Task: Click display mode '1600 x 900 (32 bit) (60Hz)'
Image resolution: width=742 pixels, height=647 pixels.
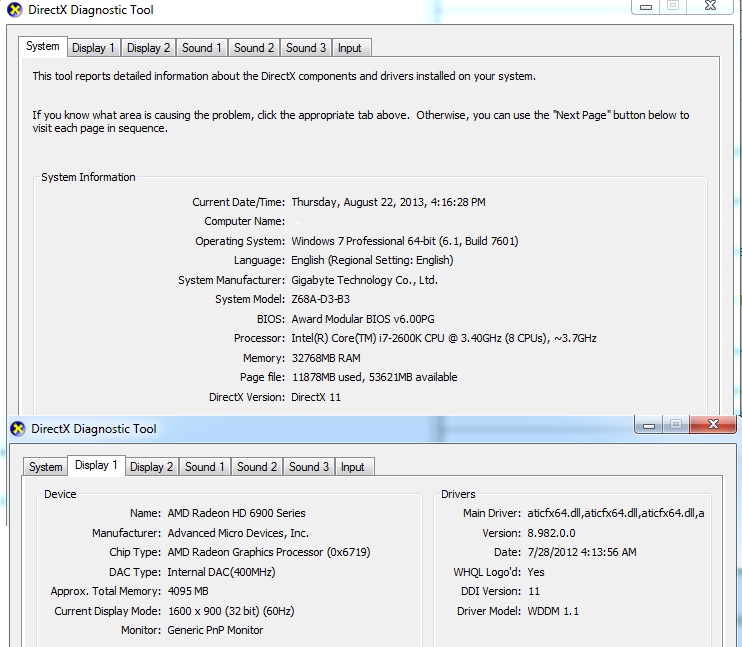Action: [231, 611]
